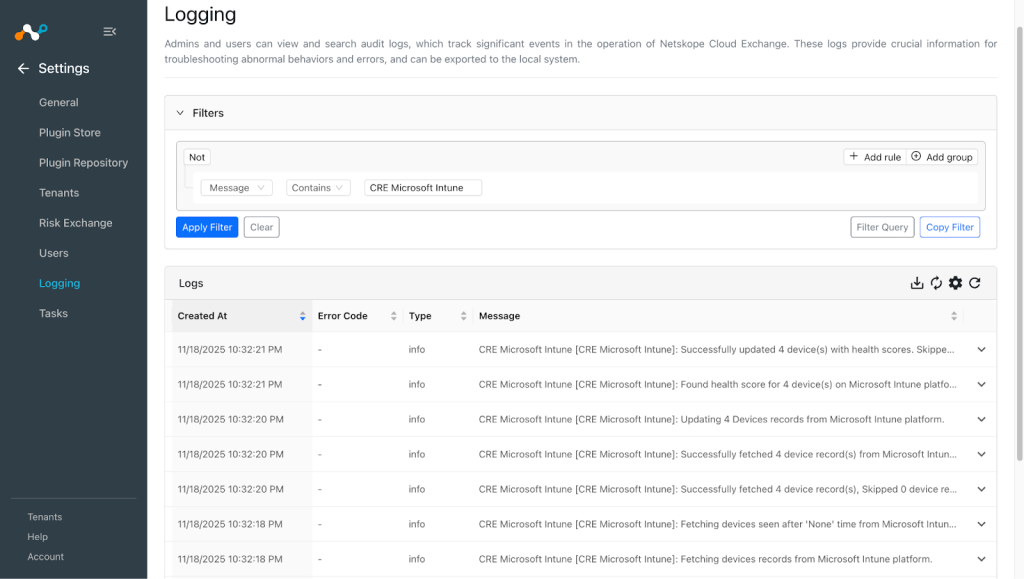This screenshot has height=579, width=1024.
Task: Sort by Error Code column arrows
Action: (x=393, y=316)
